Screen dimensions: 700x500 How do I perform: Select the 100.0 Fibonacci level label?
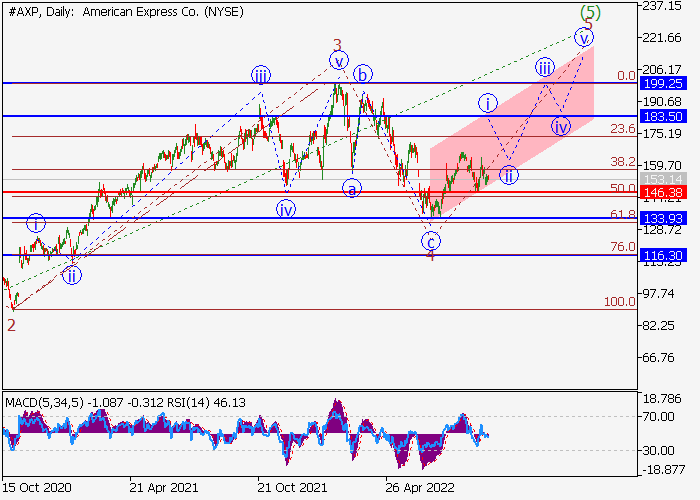[619, 301]
